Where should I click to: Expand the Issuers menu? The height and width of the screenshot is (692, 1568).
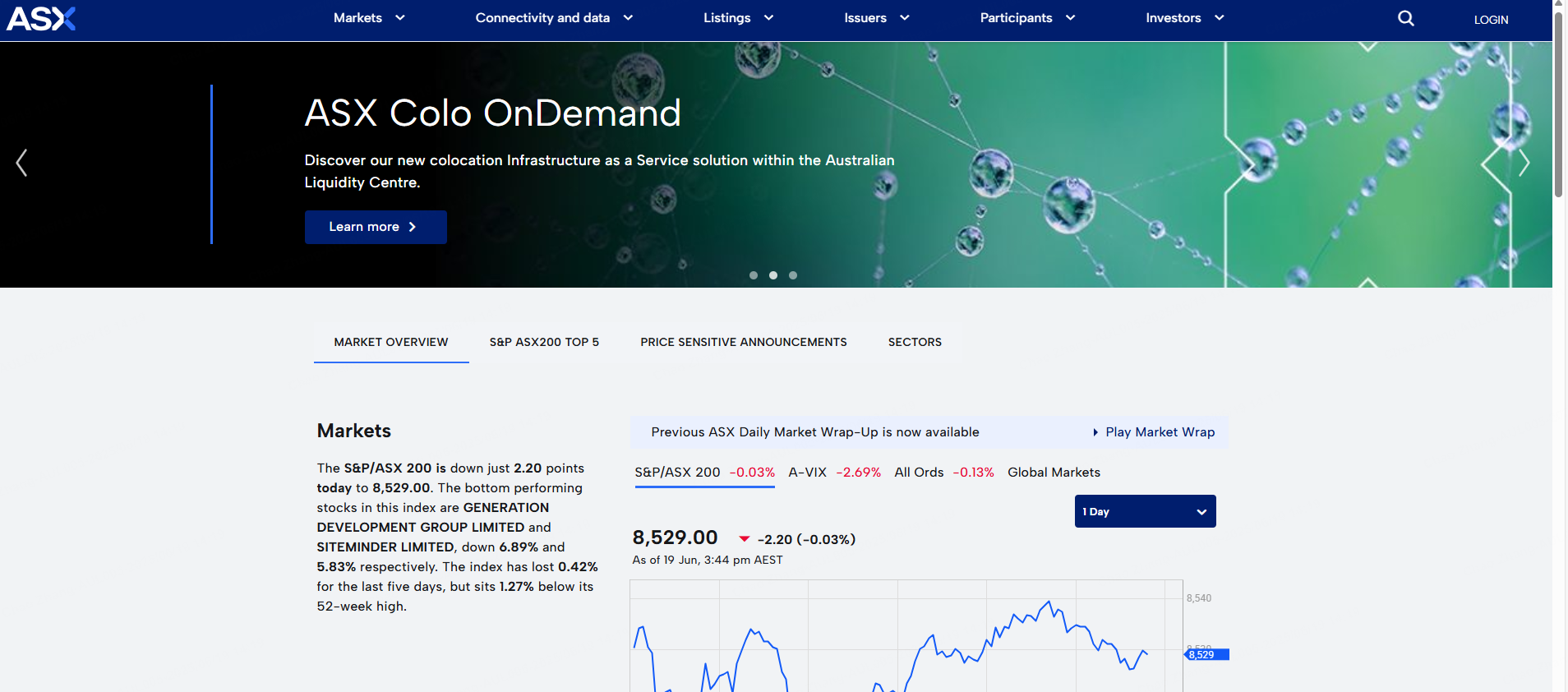876,18
